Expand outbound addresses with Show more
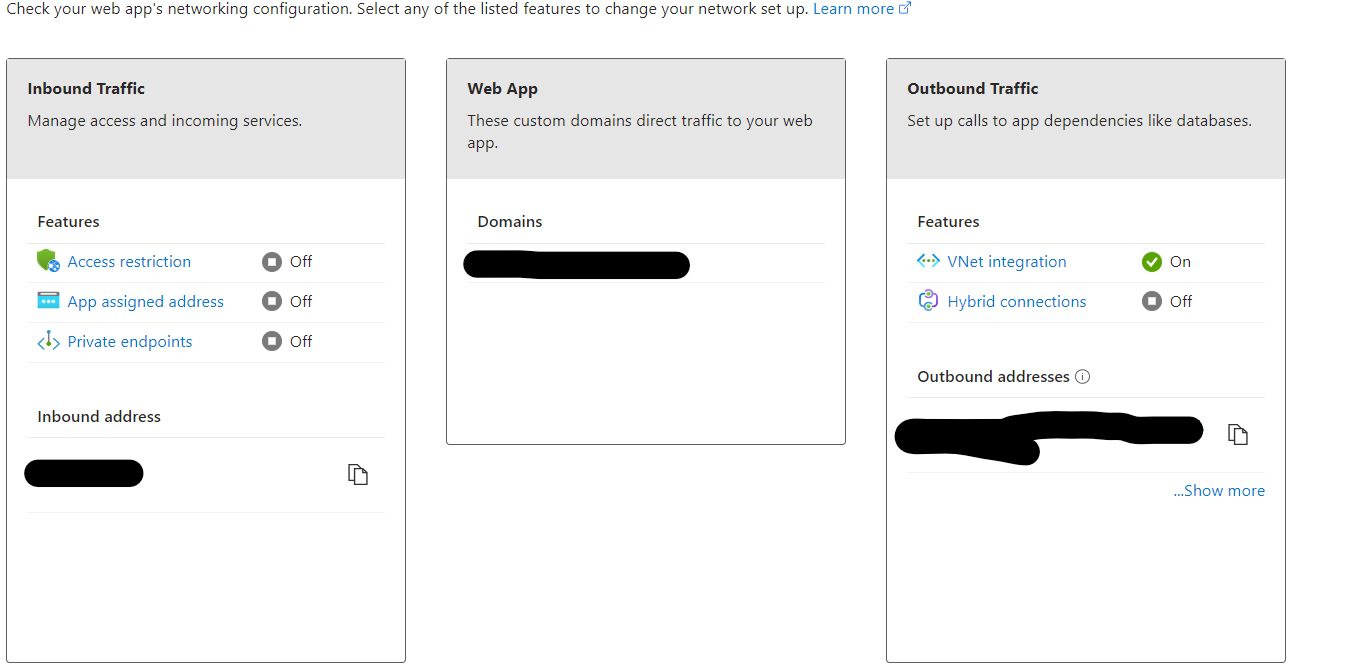Image resolution: width=1357 pixels, height=672 pixels. tap(1219, 491)
